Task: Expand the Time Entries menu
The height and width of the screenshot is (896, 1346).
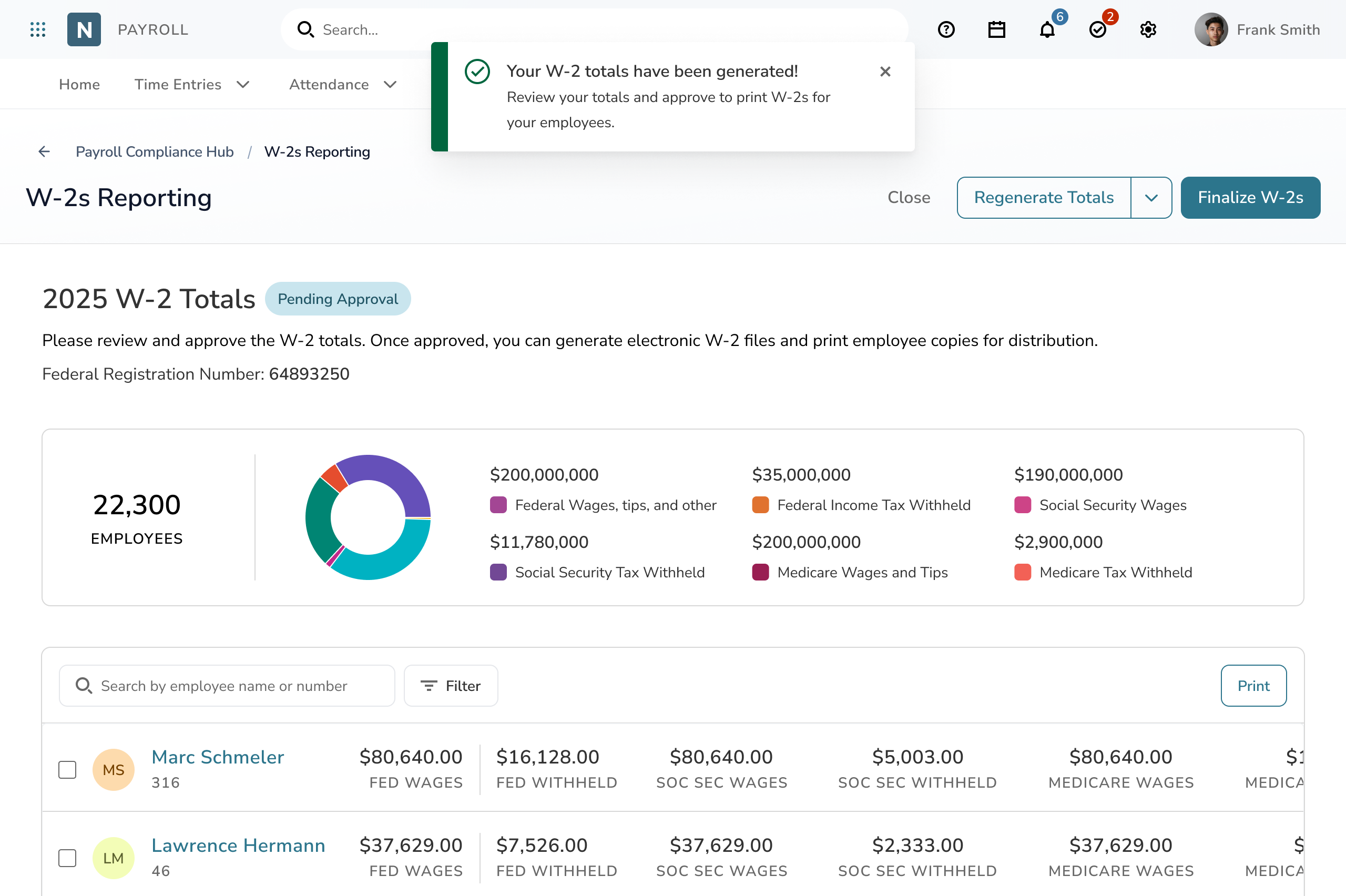Action: click(x=192, y=84)
